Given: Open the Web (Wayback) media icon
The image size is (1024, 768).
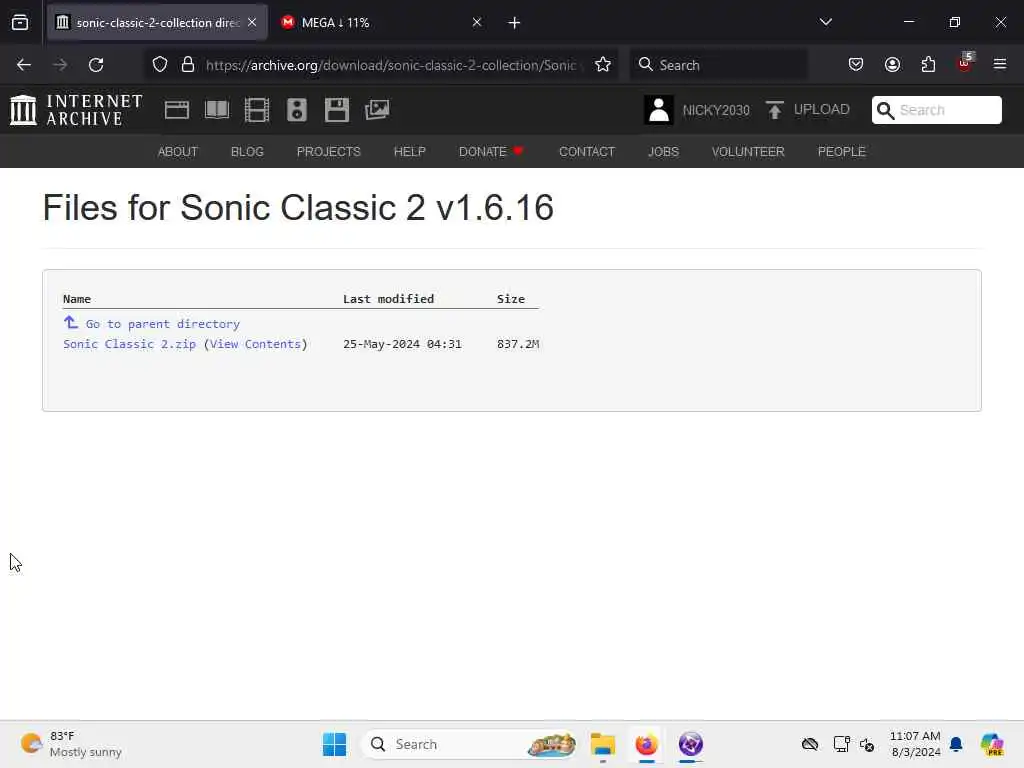Looking at the screenshot, I should pyautogui.click(x=177, y=110).
